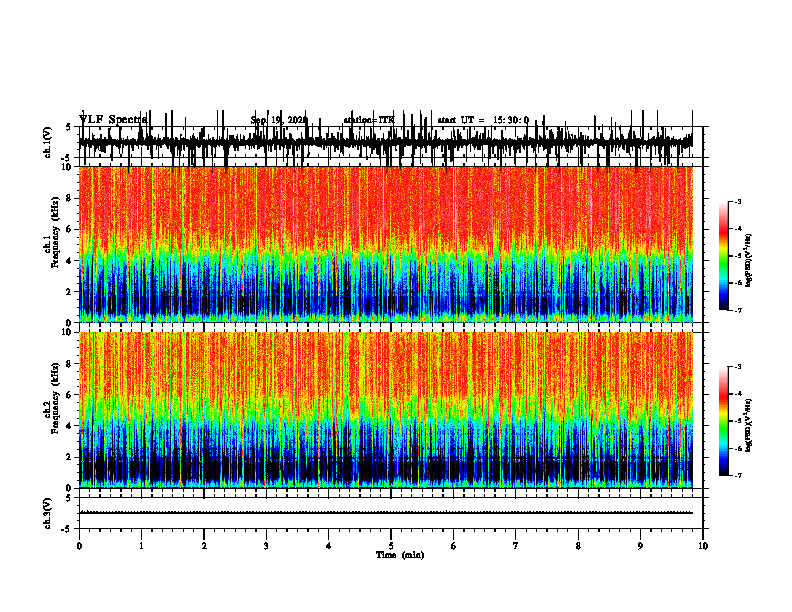This screenshot has height=612, width=792.
Task: Select the start UT 15:30:0 text
Action: [x=483, y=120]
